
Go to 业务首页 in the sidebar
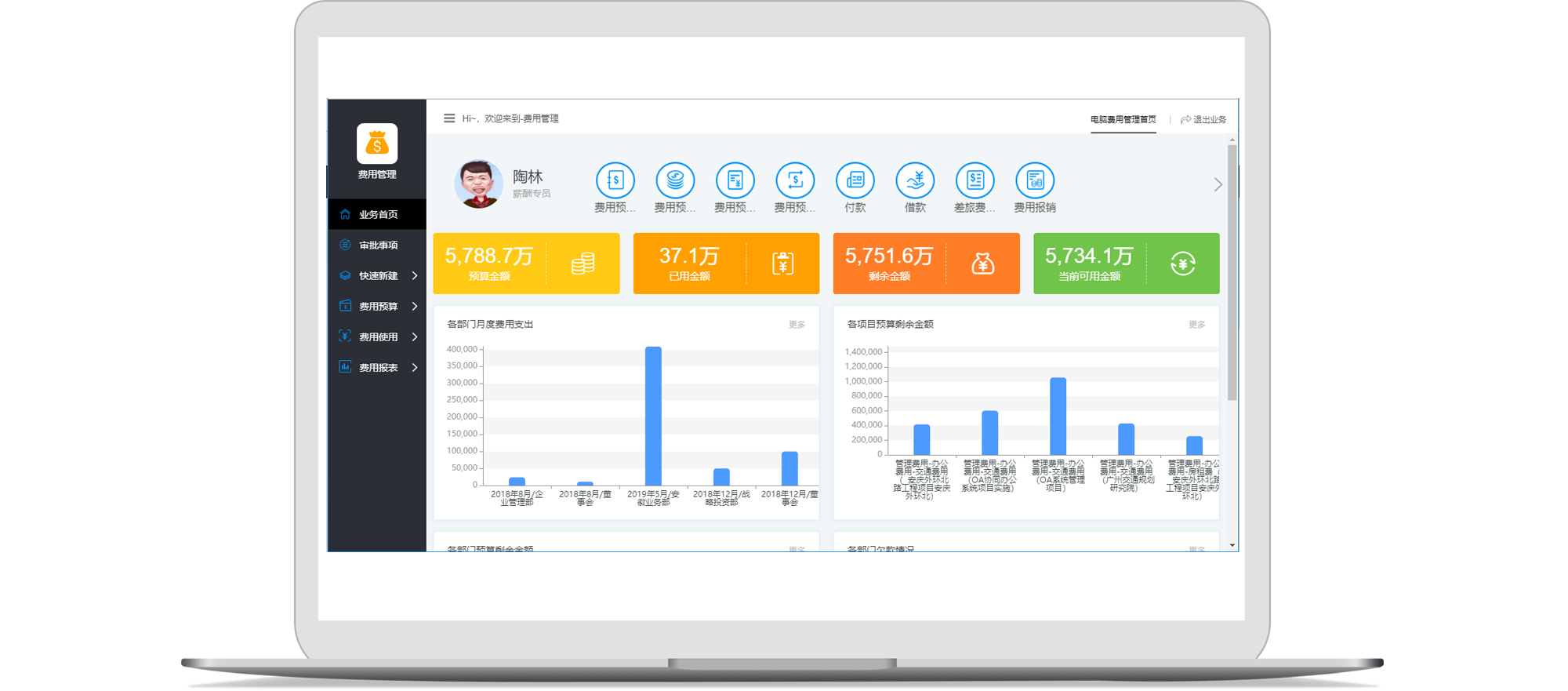tap(378, 215)
